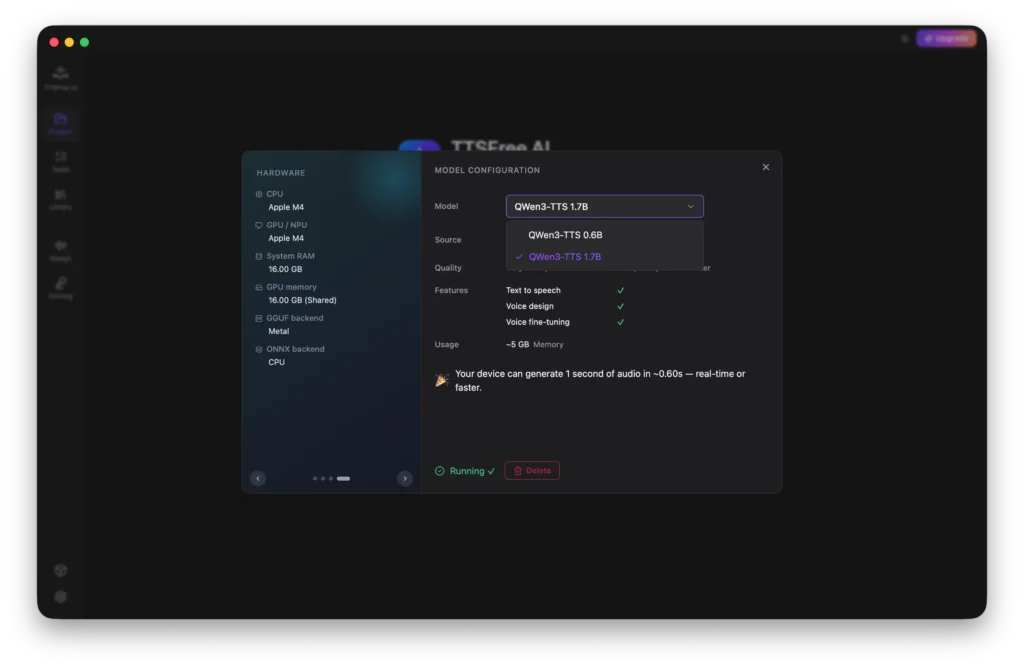Viewport: 1024px width, 668px height.
Task: Click the "Voice design" feature label
Action: pos(530,306)
